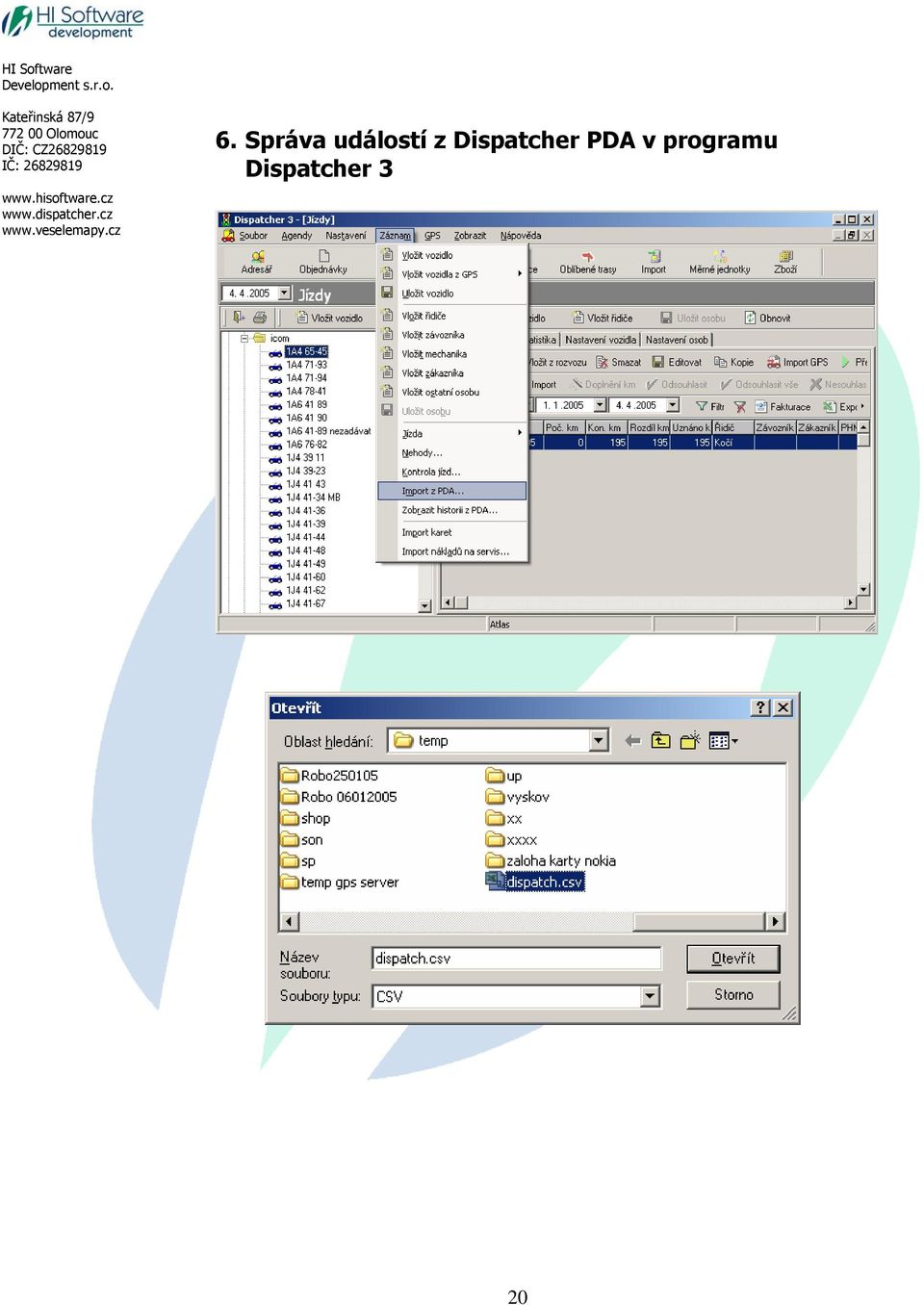Select vehicle 1A4 65-45 in tree
The height and width of the screenshot is (1305, 924).
[x=306, y=351]
